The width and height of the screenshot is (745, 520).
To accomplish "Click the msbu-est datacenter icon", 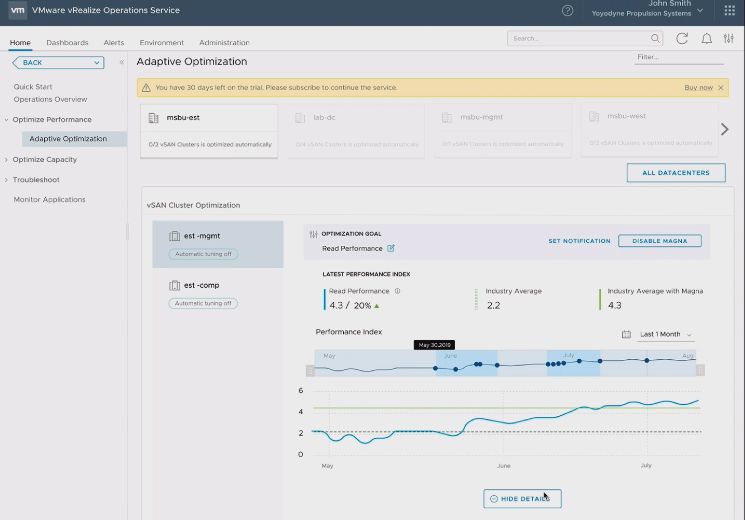I will click(x=153, y=118).
